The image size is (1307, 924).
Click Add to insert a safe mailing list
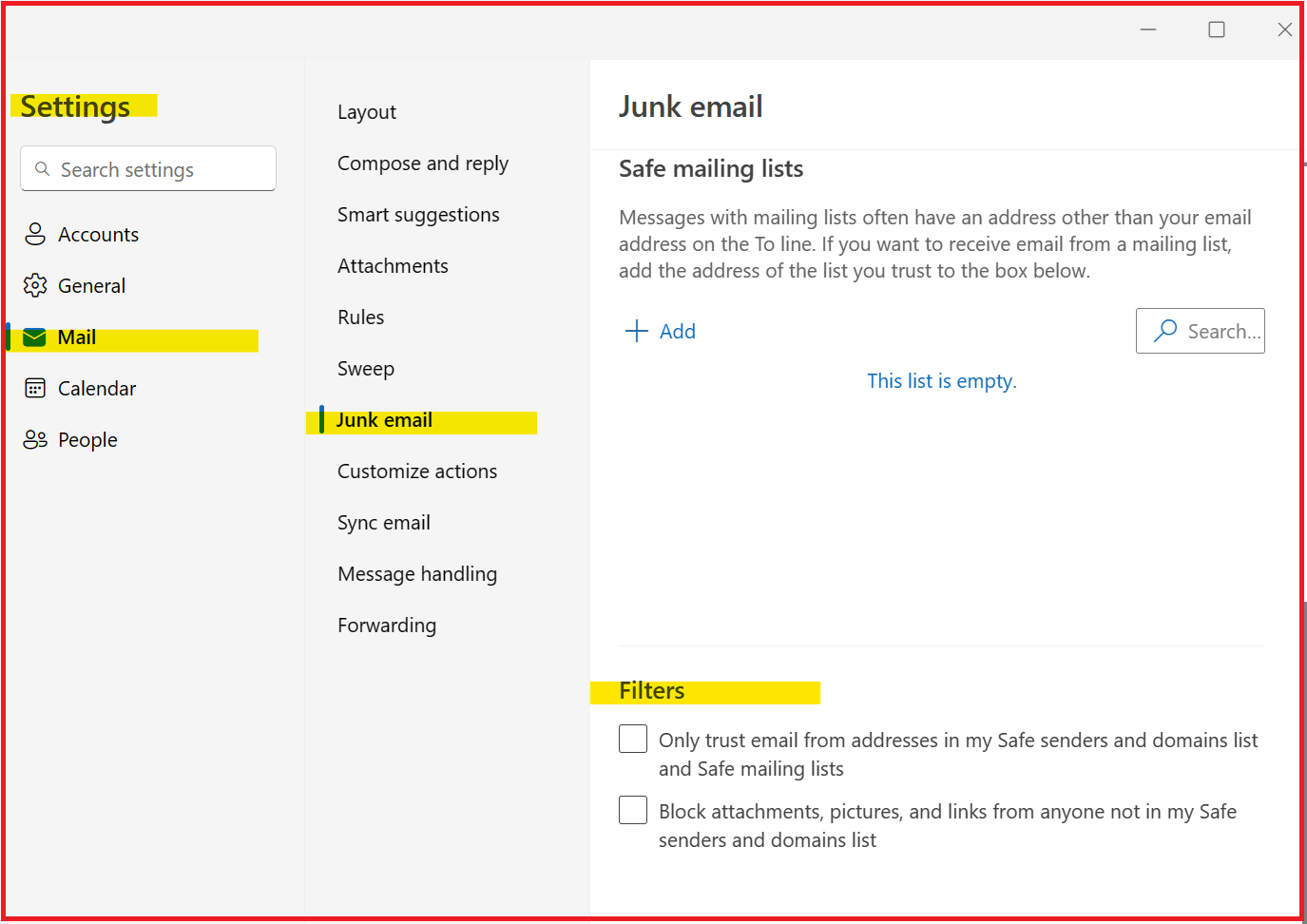click(x=677, y=331)
